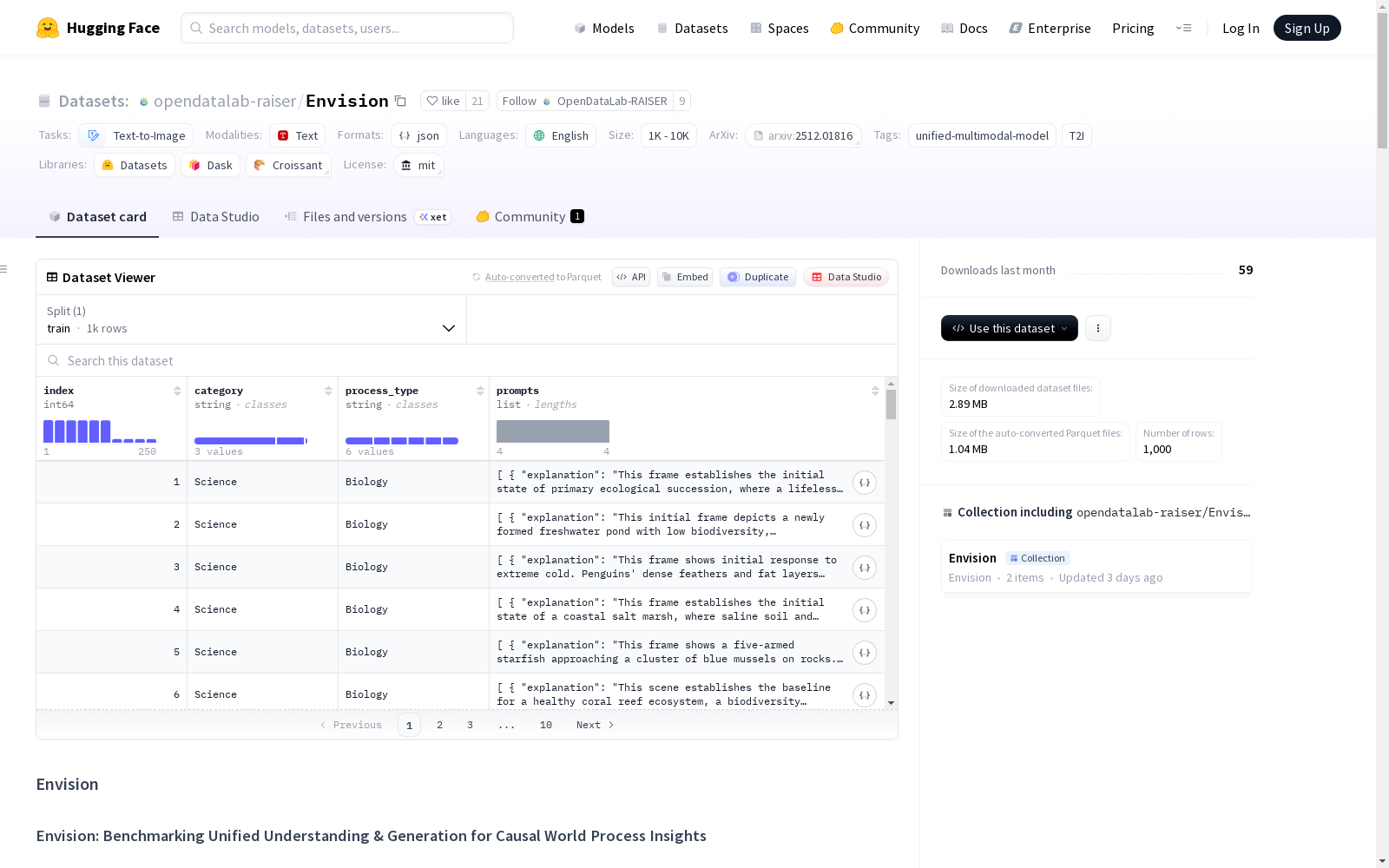The width and height of the screenshot is (1389, 868).
Task: Open the Community tab
Action: pos(530,217)
